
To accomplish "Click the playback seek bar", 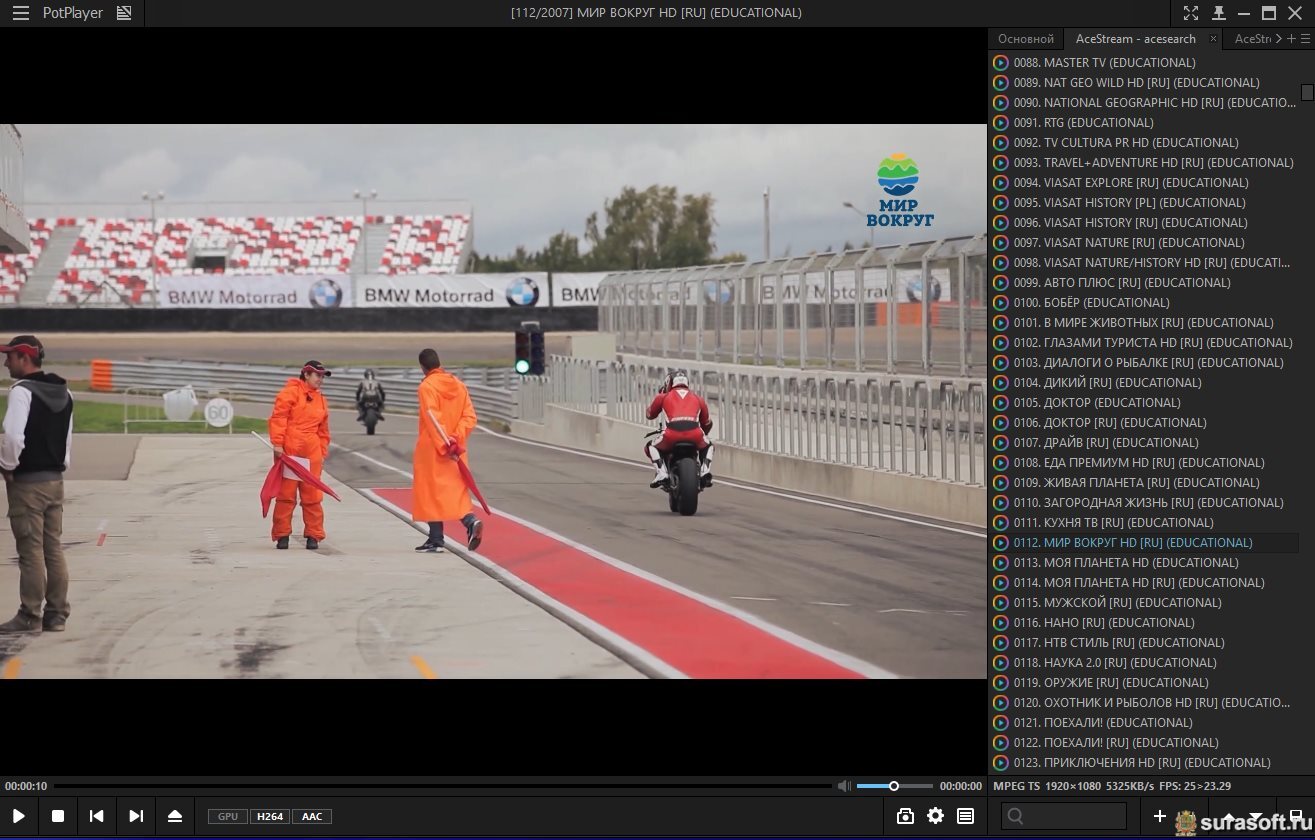I will click(x=443, y=786).
